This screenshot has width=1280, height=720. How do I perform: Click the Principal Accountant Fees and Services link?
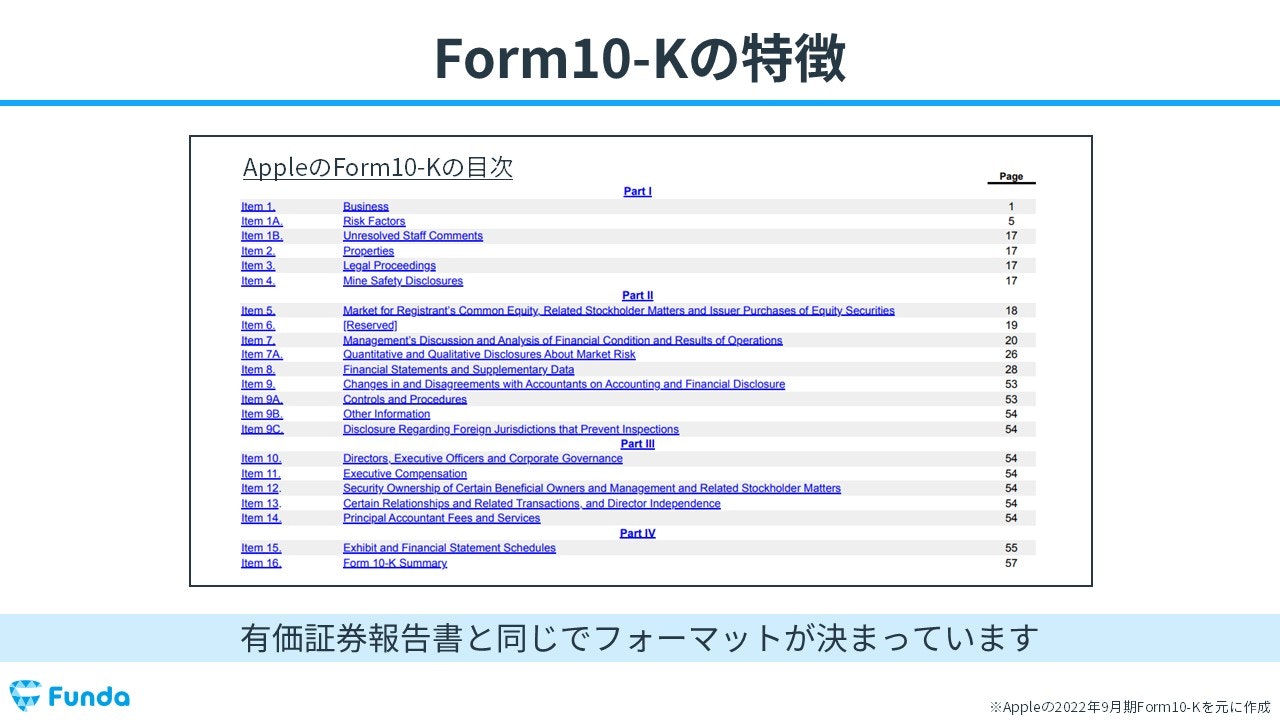click(441, 517)
